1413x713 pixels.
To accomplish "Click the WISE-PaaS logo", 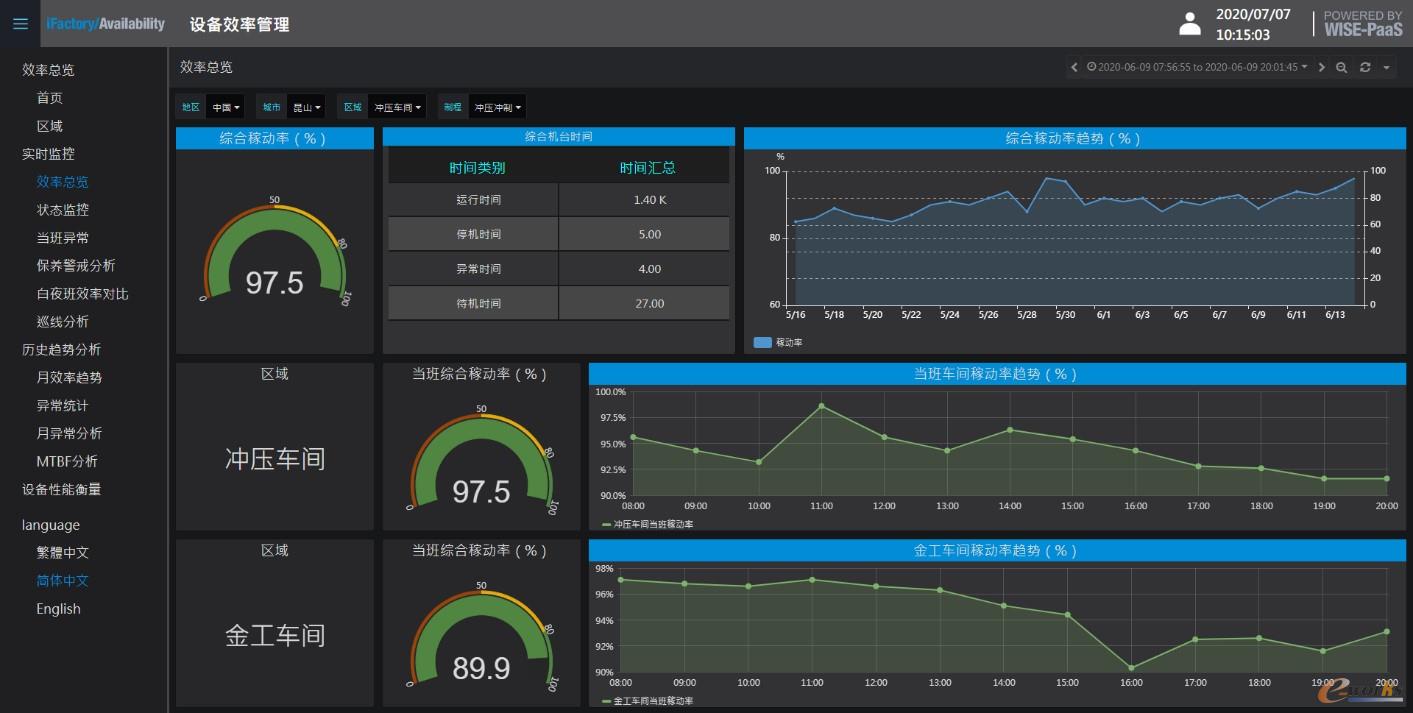I will point(1362,24).
